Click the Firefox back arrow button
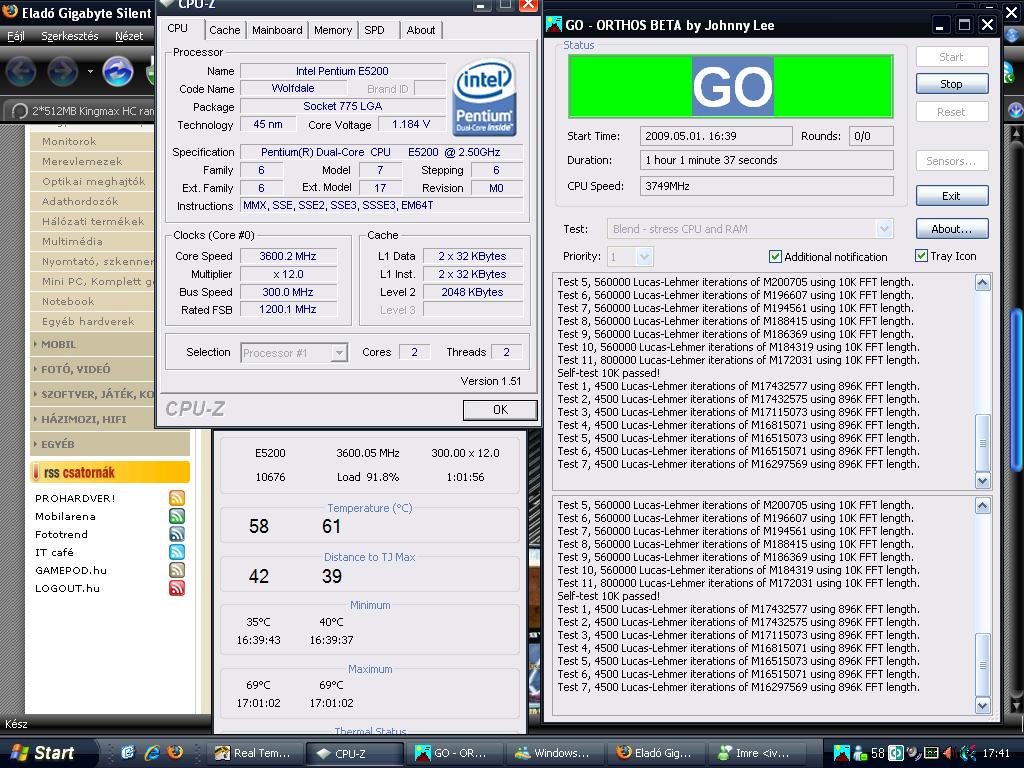The width and height of the screenshot is (1024, 768). pyautogui.click(x=21, y=71)
